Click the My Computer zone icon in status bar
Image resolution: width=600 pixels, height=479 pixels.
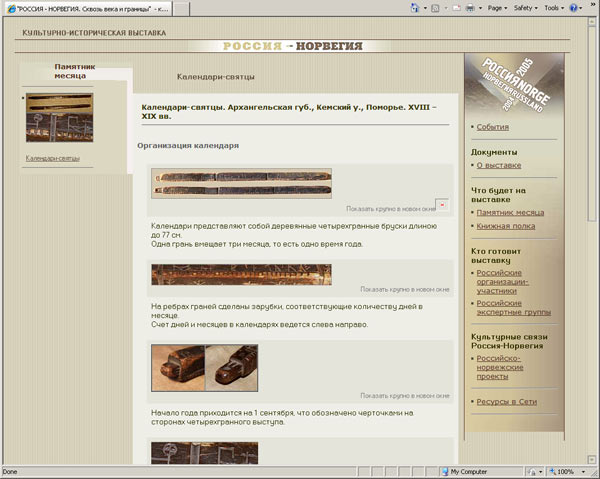click(x=443, y=471)
